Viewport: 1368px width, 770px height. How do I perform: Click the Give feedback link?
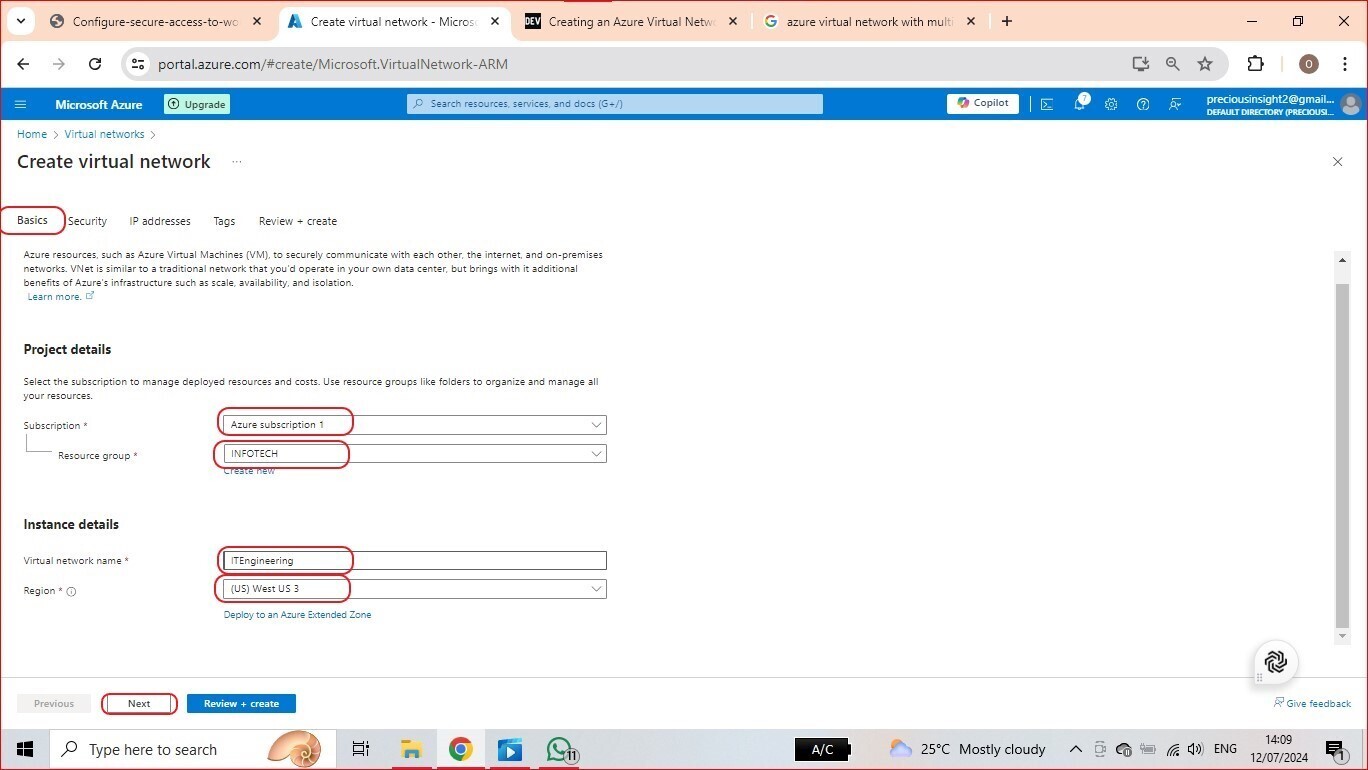click(x=1312, y=704)
